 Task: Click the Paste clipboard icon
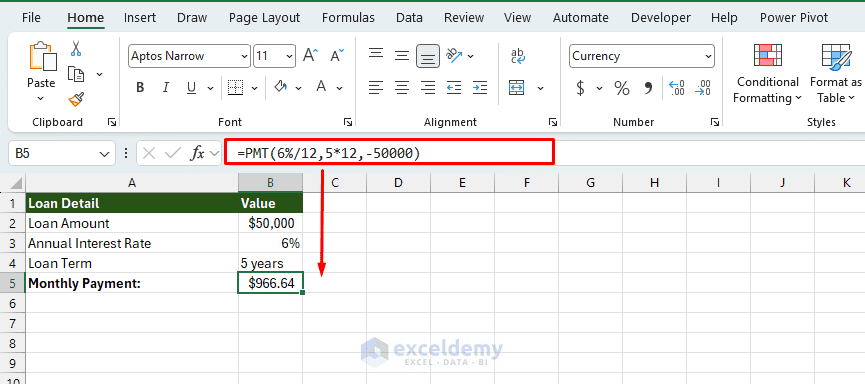coord(42,57)
